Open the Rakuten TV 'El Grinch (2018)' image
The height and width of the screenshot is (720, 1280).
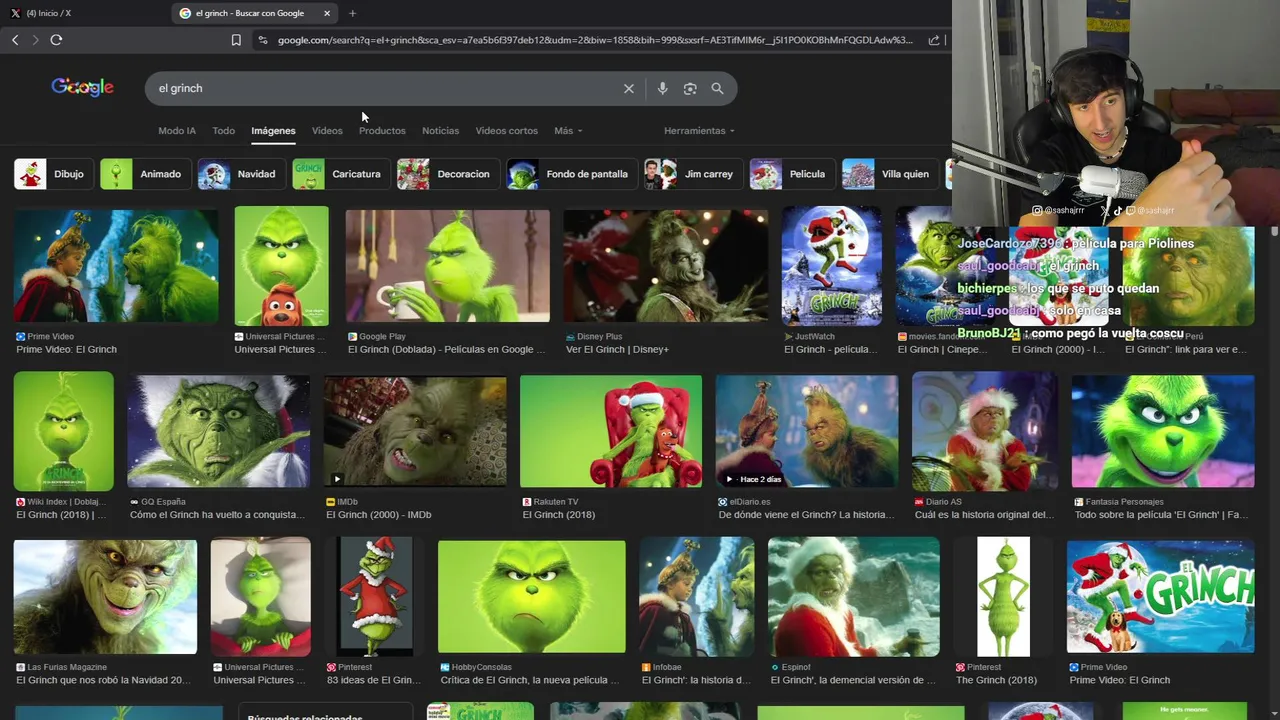coord(611,431)
